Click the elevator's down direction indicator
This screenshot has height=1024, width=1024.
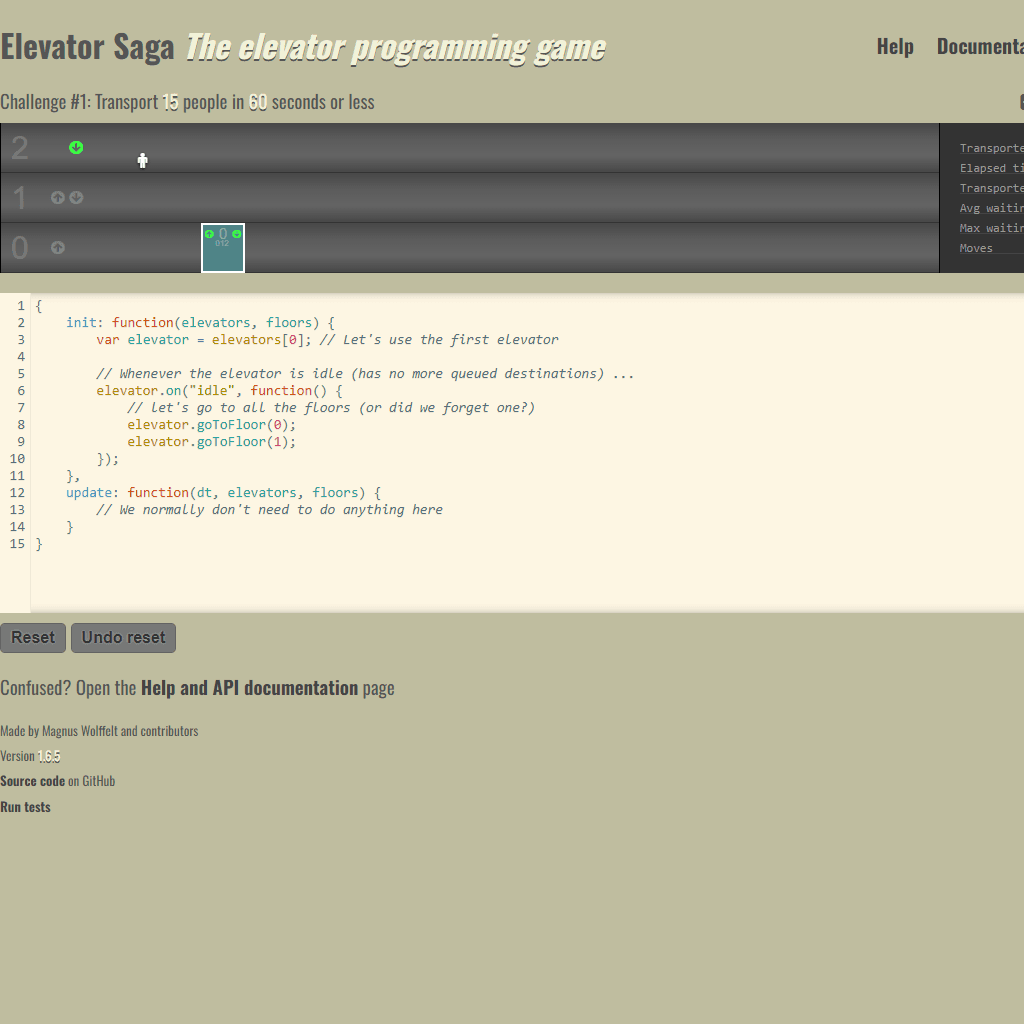(x=236, y=234)
